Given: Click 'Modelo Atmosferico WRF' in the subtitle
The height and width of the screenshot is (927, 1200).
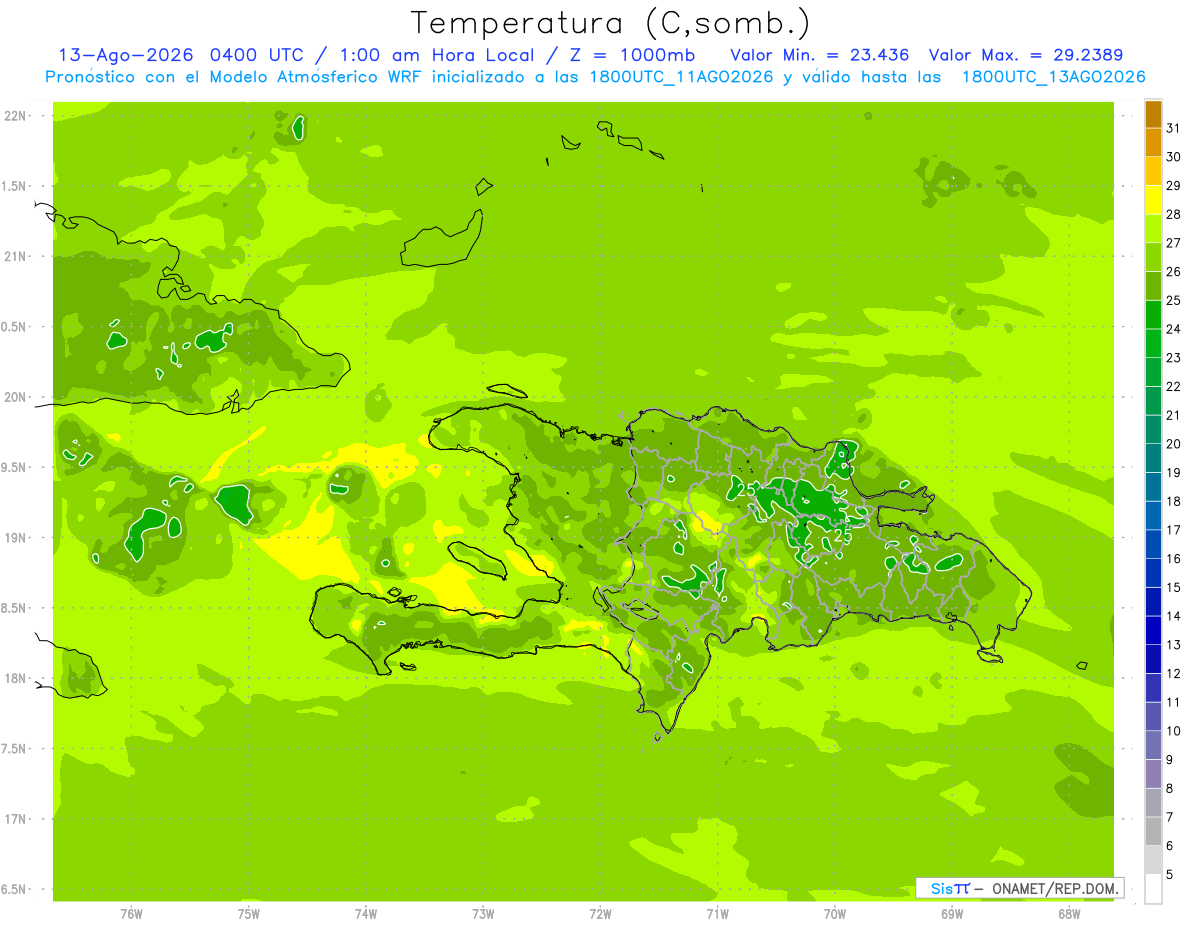Looking at the screenshot, I should 314,77.
